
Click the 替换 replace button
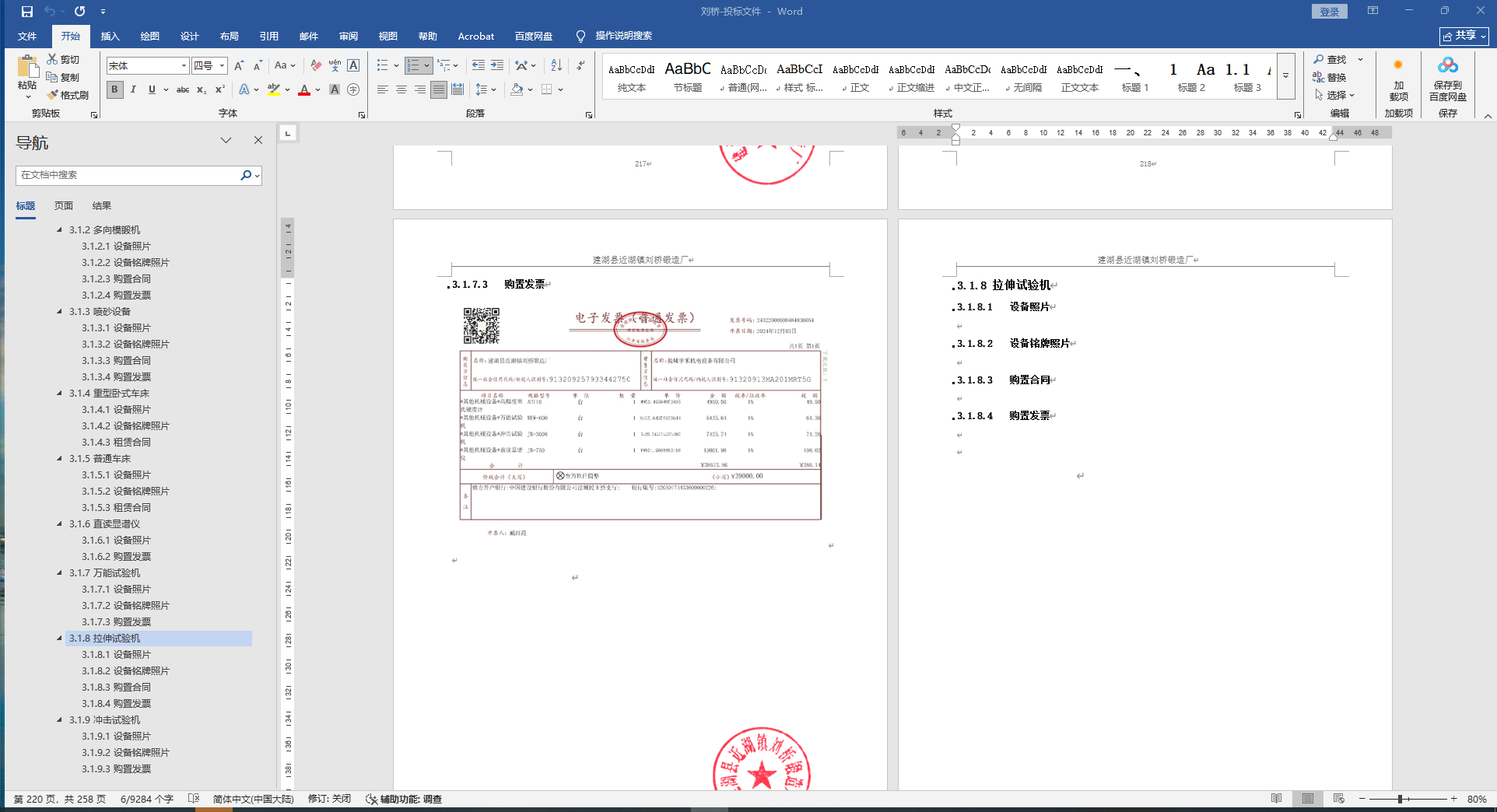pyautogui.click(x=1330, y=77)
